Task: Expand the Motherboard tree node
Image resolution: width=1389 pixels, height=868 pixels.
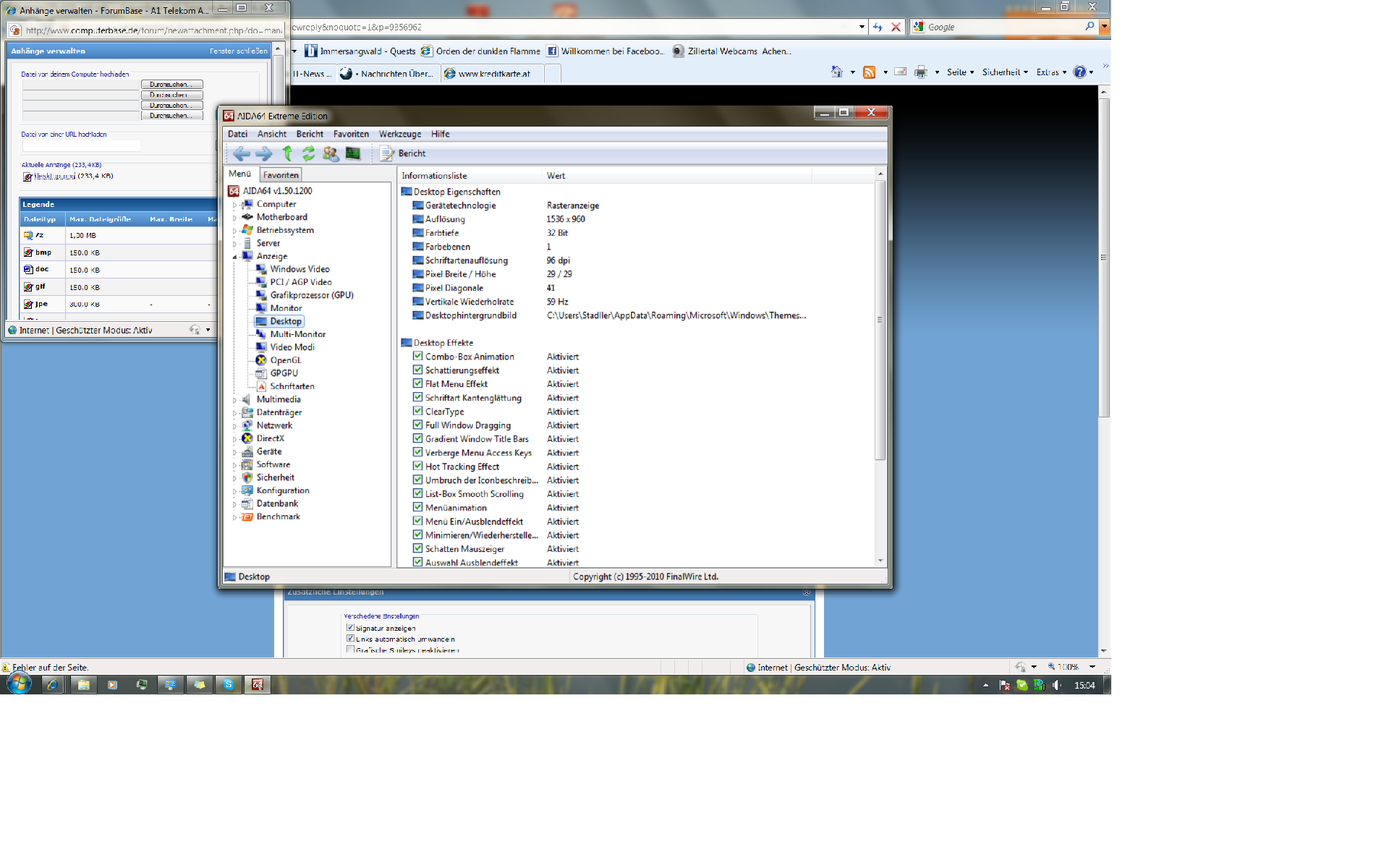Action: (x=234, y=218)
